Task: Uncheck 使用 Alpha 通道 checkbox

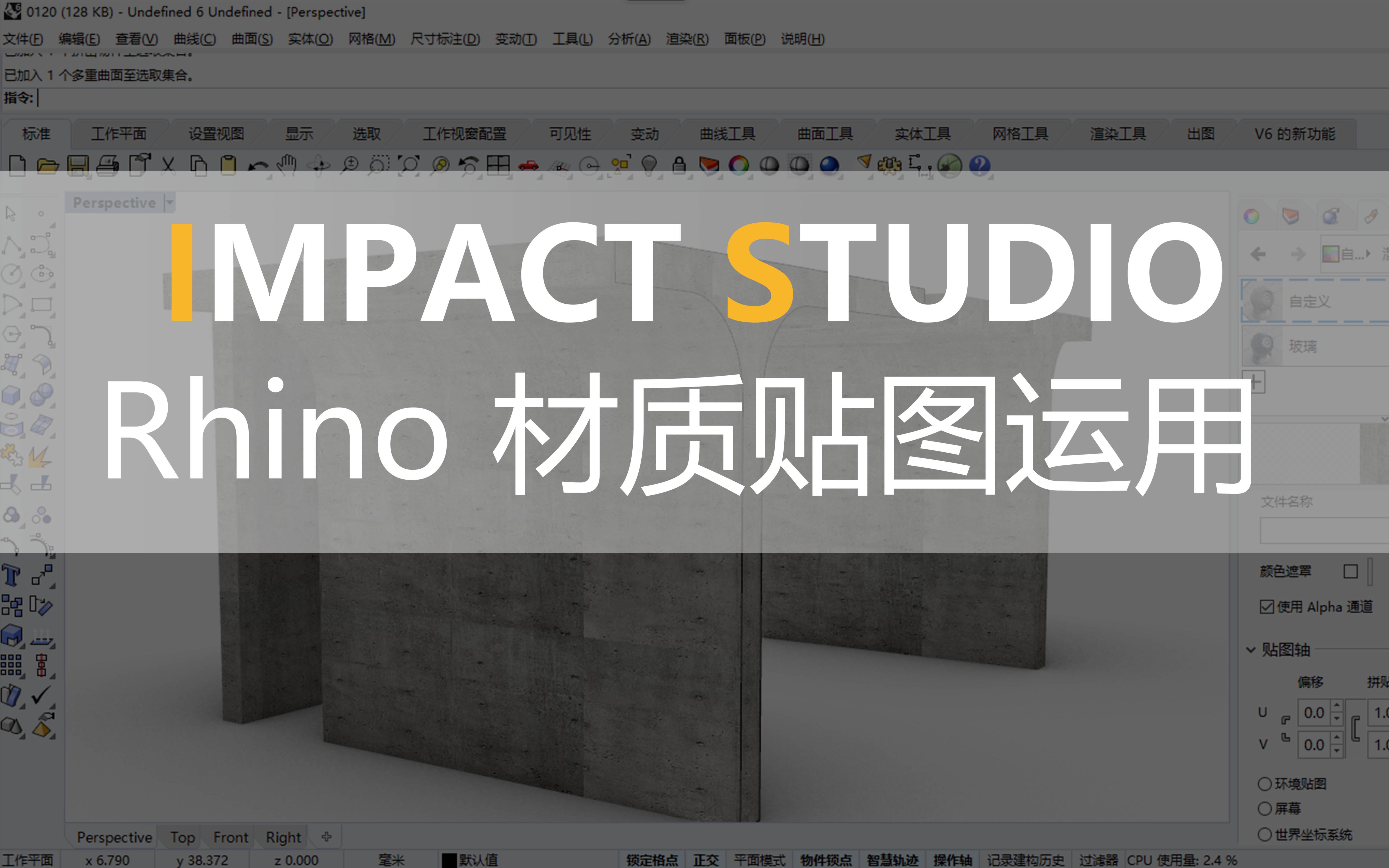Action: point(1267,607)
